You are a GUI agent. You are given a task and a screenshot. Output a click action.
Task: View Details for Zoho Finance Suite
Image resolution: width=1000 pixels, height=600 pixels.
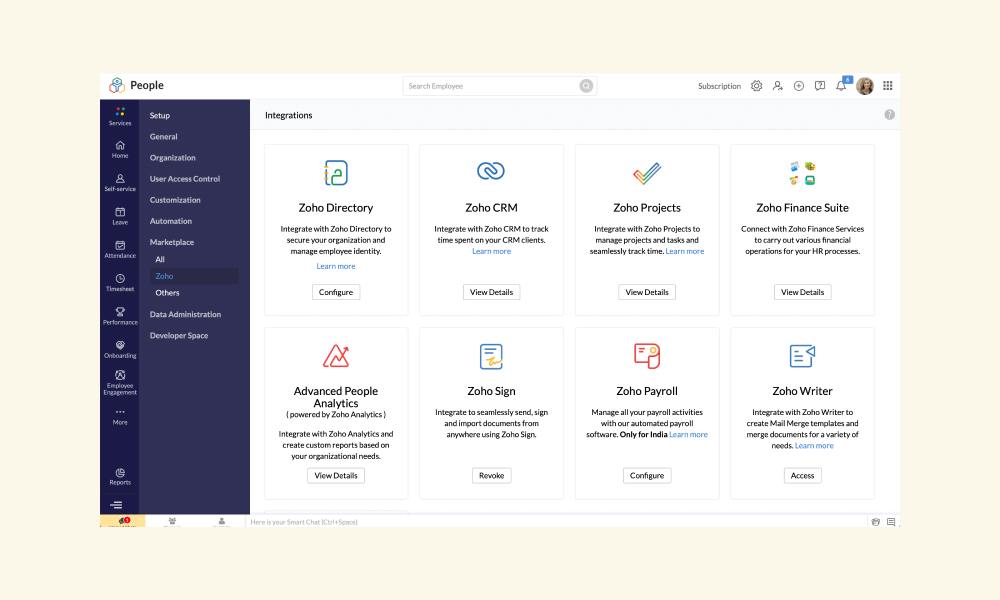click(x=802, y=292)
